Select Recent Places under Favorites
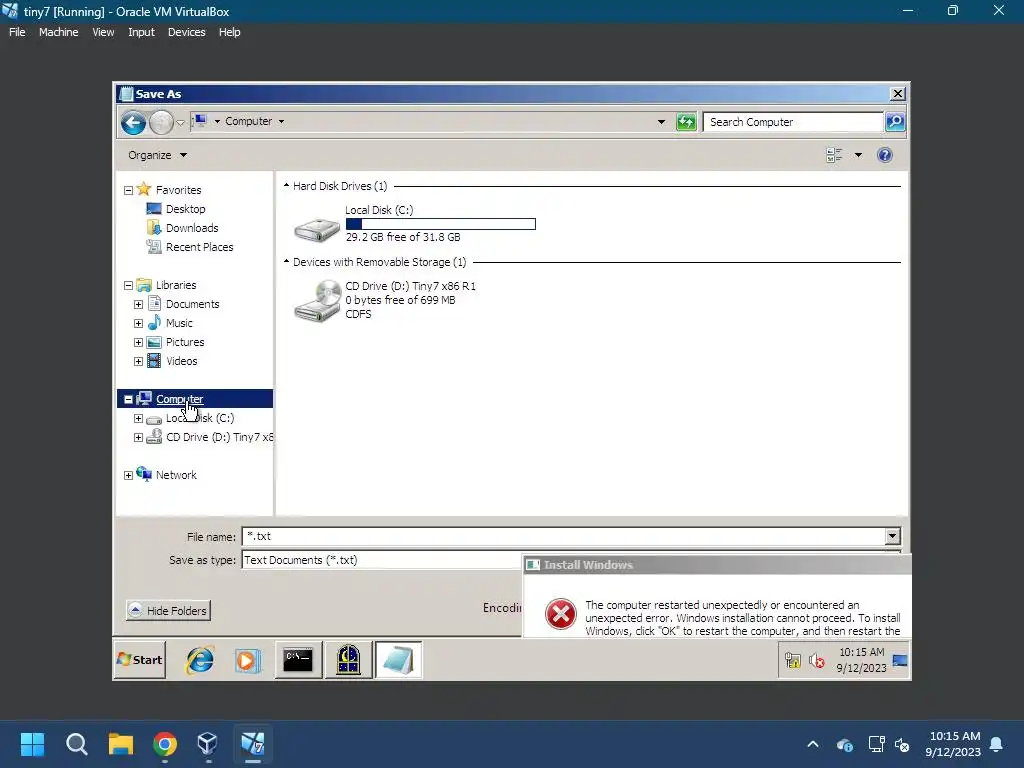1024x768 pixels. click(199, 247)
